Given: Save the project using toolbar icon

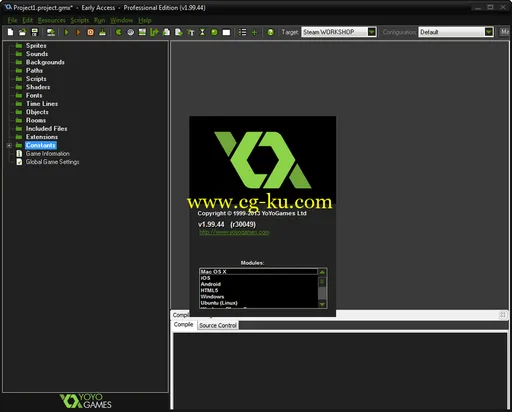Looking at the screenshot, I should pos(34,32).
